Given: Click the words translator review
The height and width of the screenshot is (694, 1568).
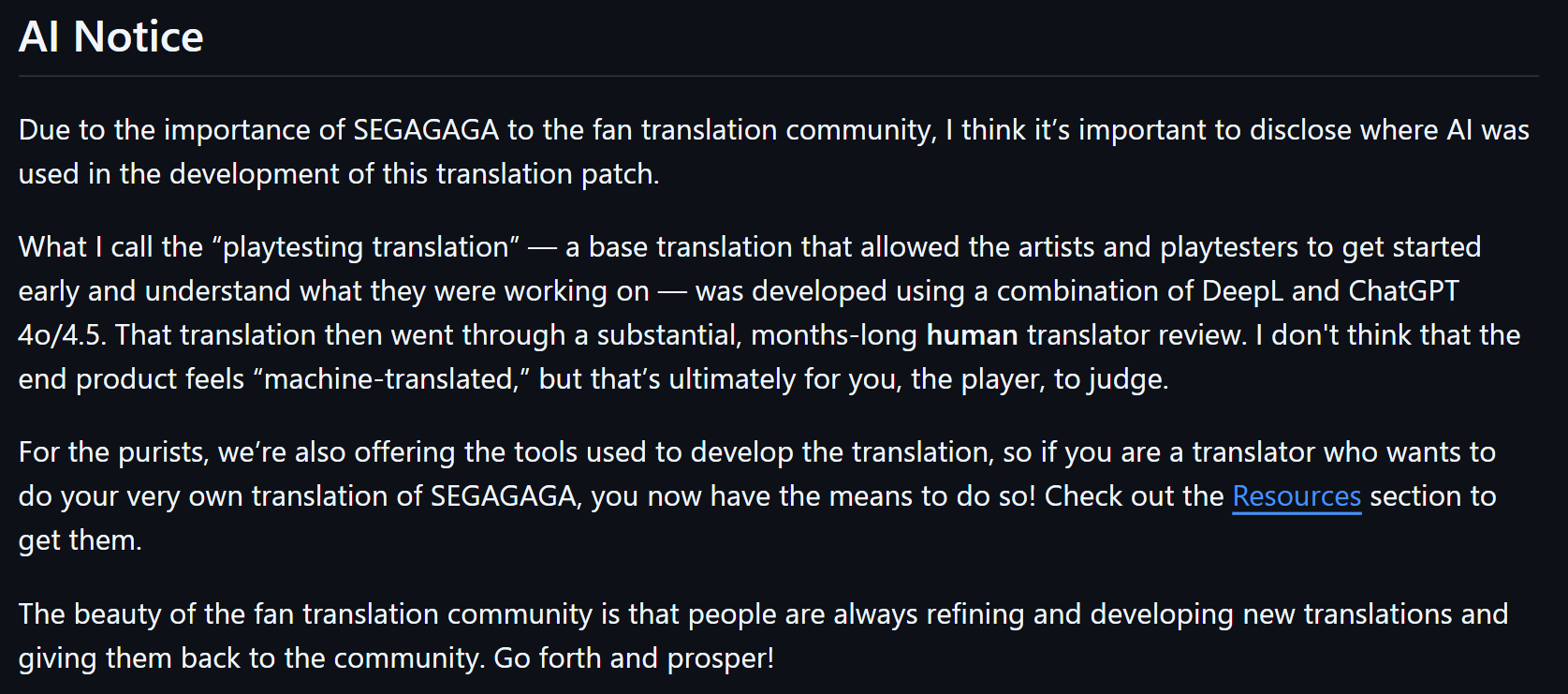Looking at the screenshot, I should tap(1136, 334).
